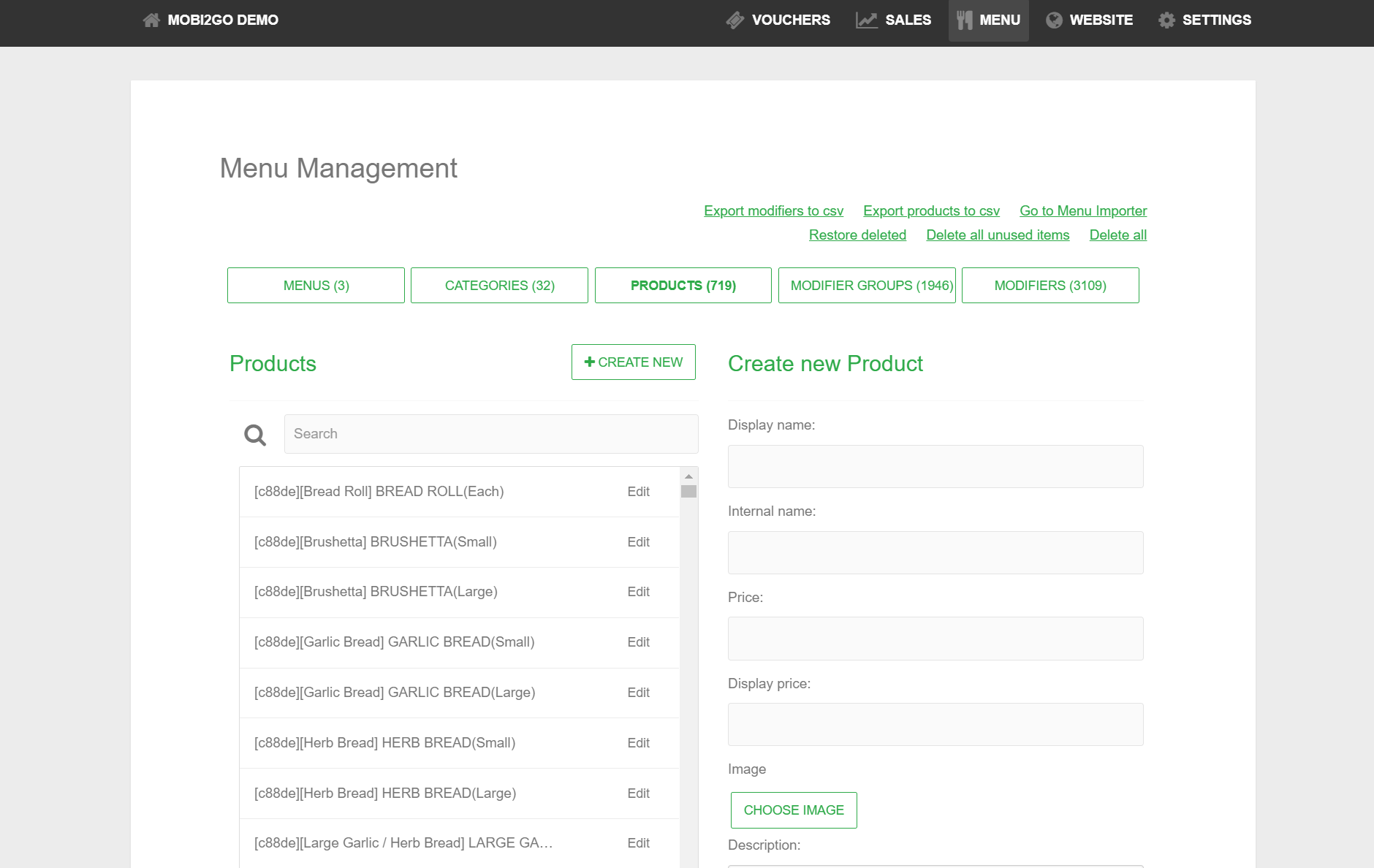1374x868 pixels.
Task: Follow the Export products to csv link
Action: (931, 210)
